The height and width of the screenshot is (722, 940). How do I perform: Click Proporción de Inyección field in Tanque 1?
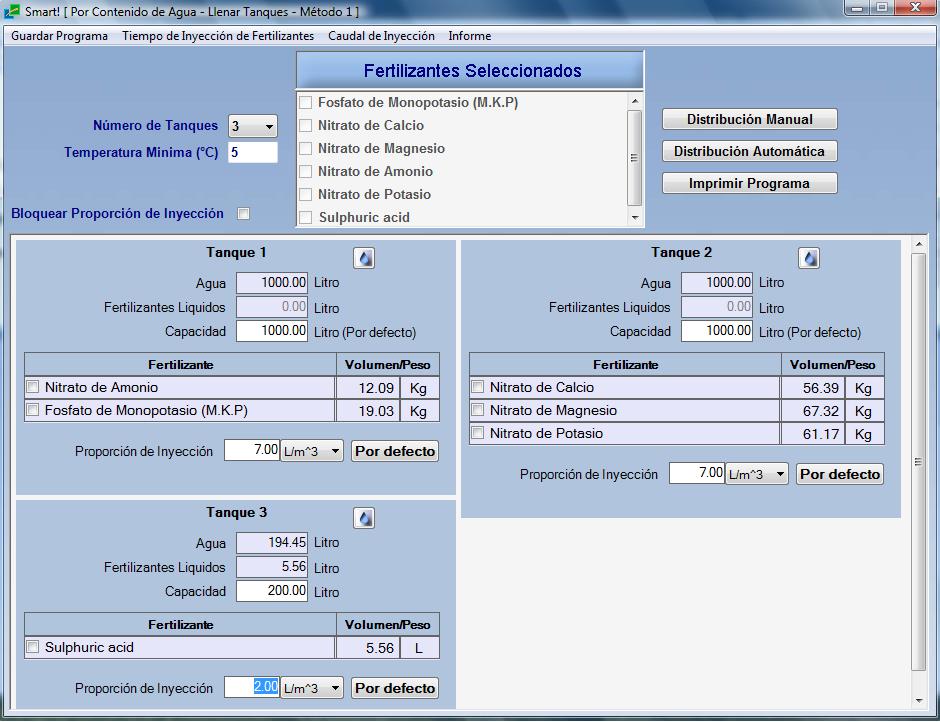click(x=252, y=450)
